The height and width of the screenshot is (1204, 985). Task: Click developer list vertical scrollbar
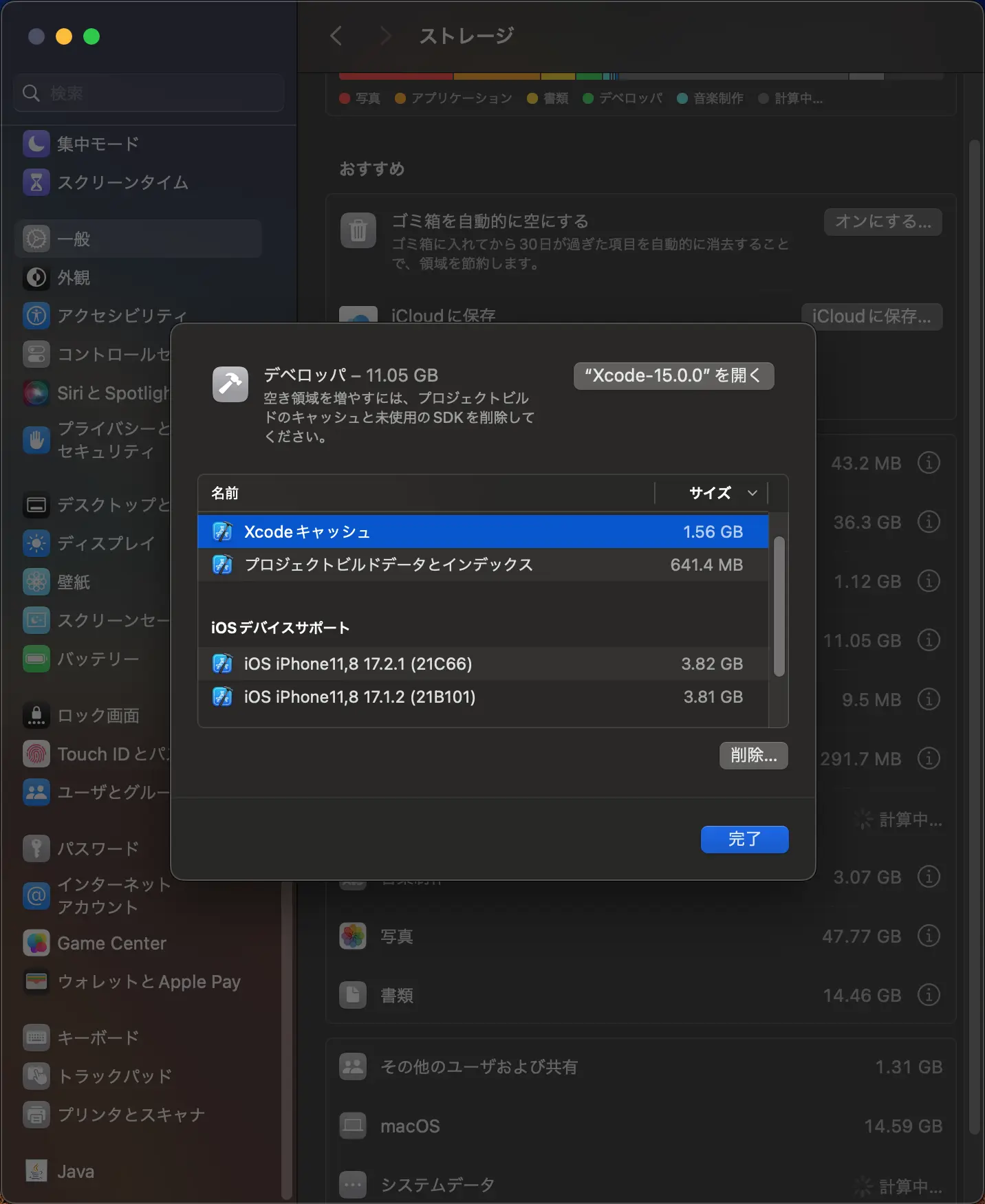tap(779, 607)
